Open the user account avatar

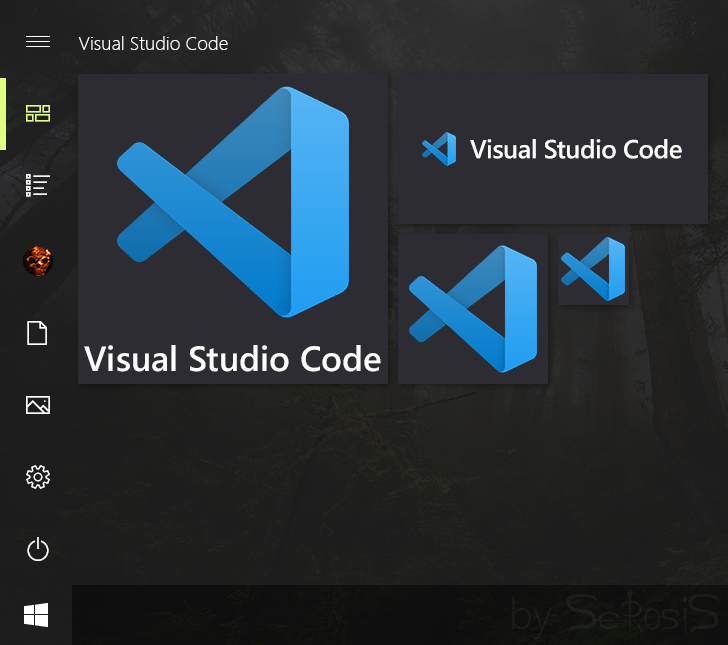click(x=38, y=261)
